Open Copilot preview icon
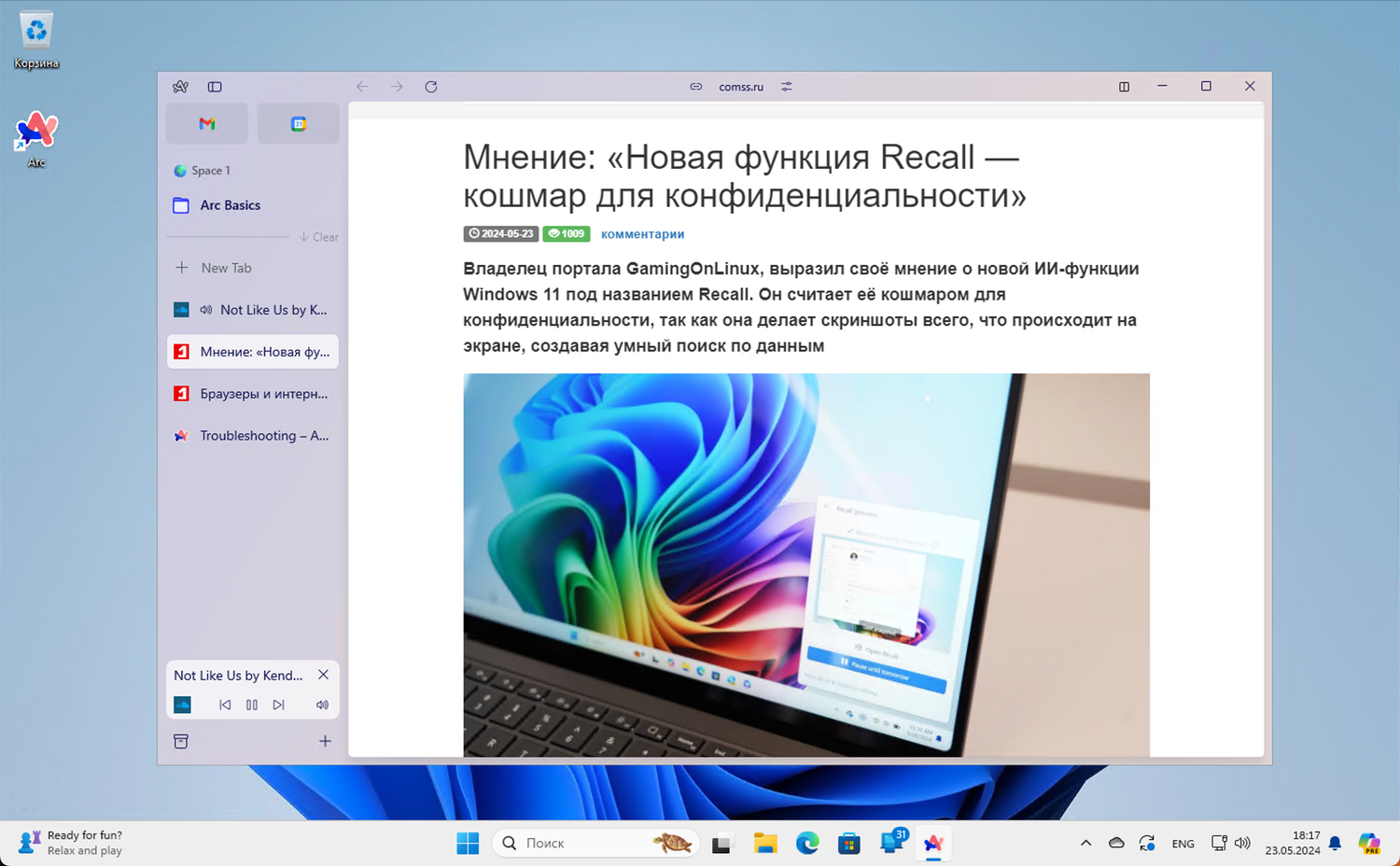The image size is (1400, 866). [1369, 844]
